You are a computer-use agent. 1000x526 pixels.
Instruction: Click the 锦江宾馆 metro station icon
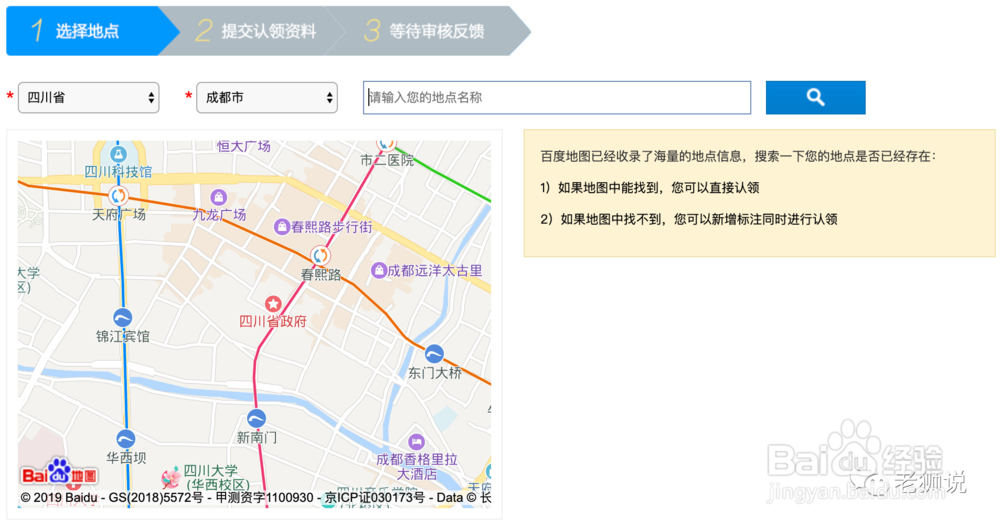click(122, 318)
